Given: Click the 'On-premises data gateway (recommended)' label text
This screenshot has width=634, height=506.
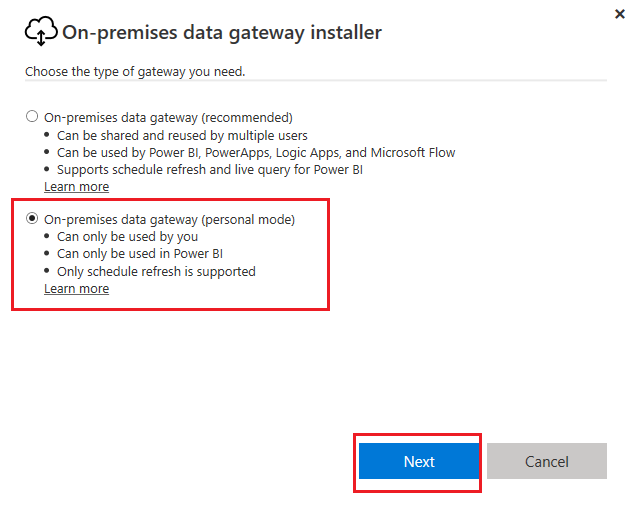Looking at the screenshot, I should (x=168, y=117).
